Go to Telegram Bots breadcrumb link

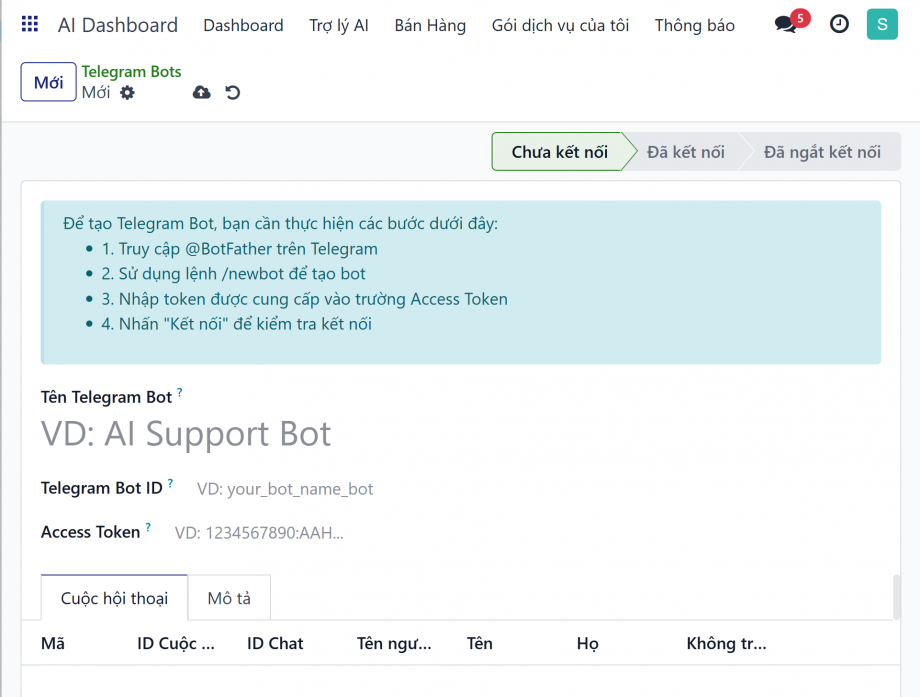tap(131, 72)
